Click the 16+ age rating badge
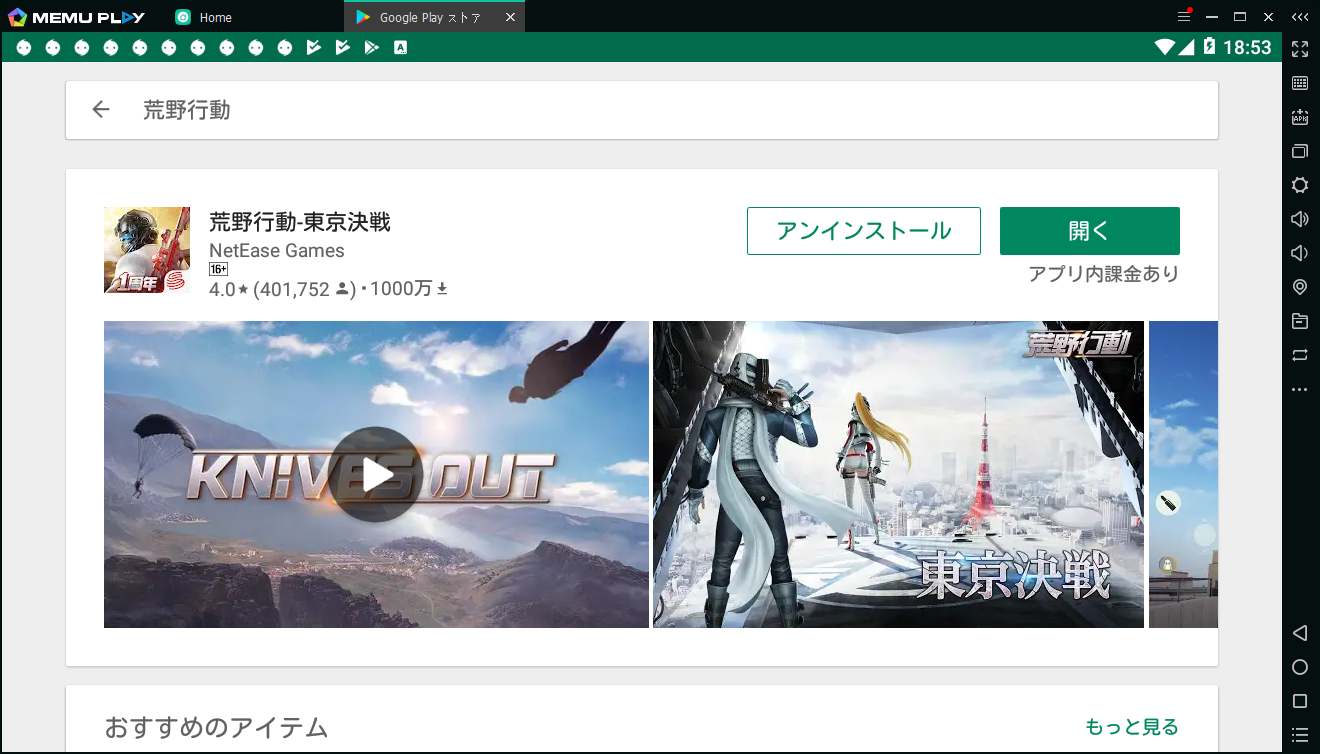The height and width of the screenshot is (754, 1320). (x=219, y=269)
